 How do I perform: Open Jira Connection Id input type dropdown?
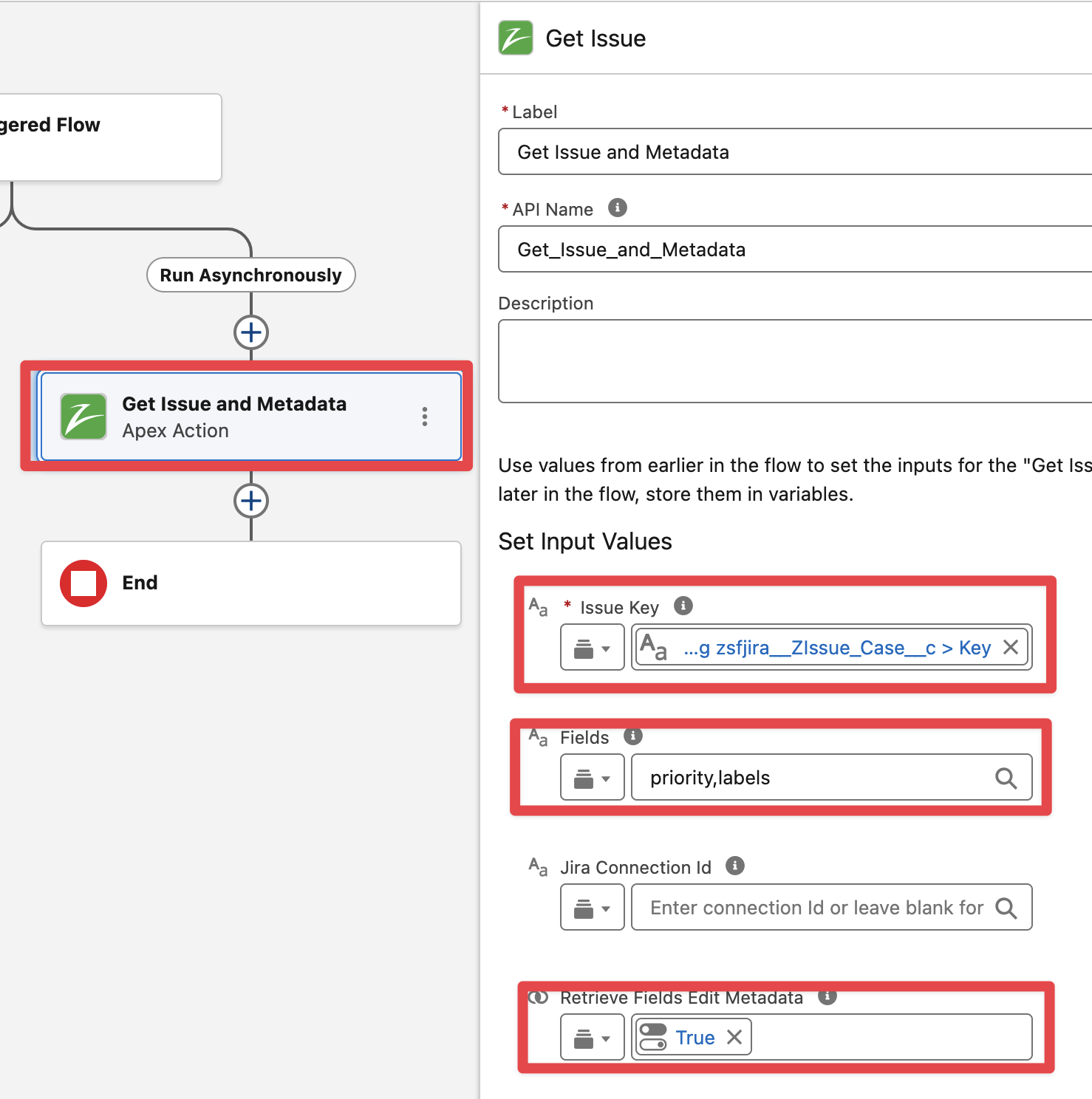(x=593, y=907)
